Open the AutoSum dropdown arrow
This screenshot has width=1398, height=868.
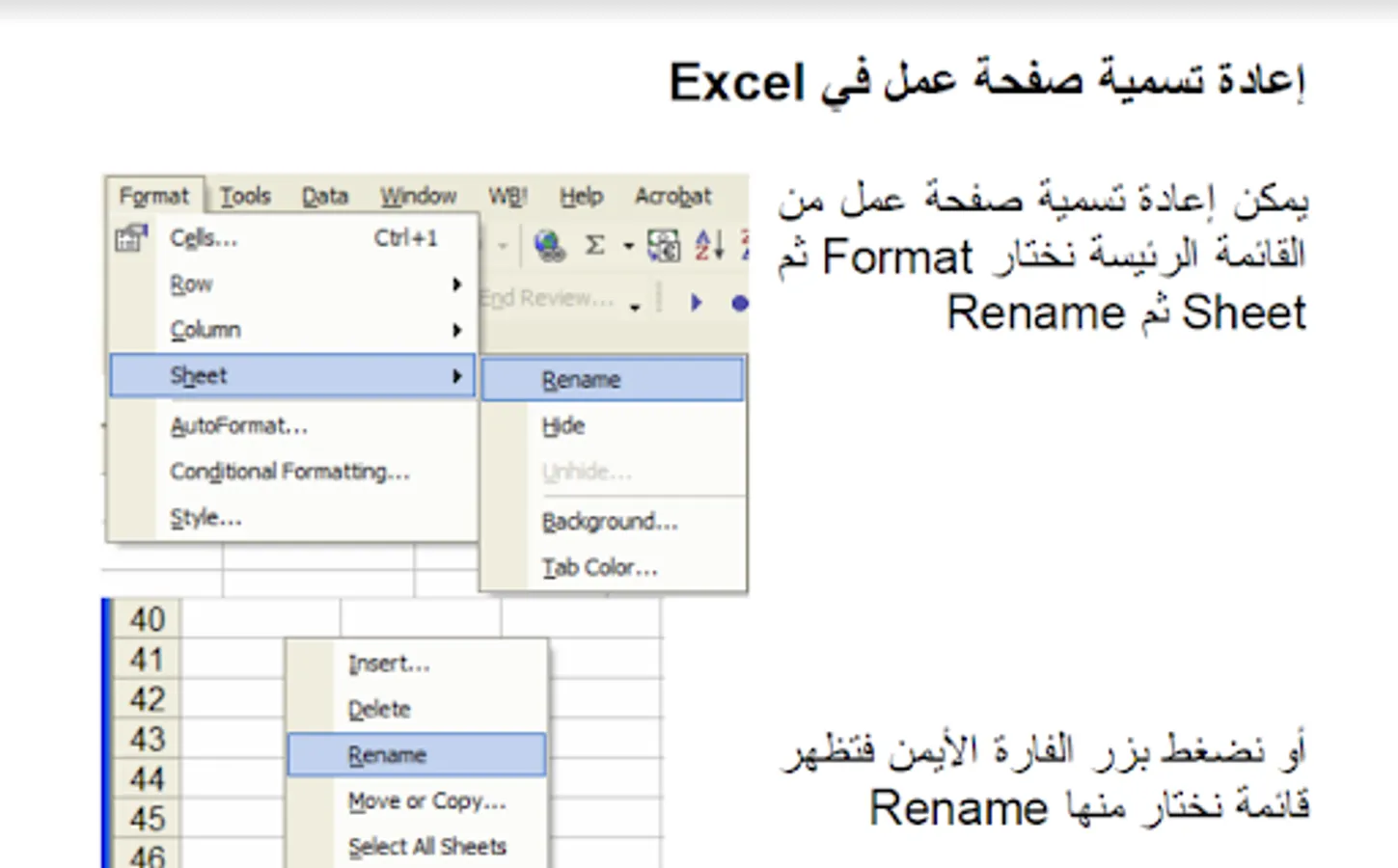(628, 246)
